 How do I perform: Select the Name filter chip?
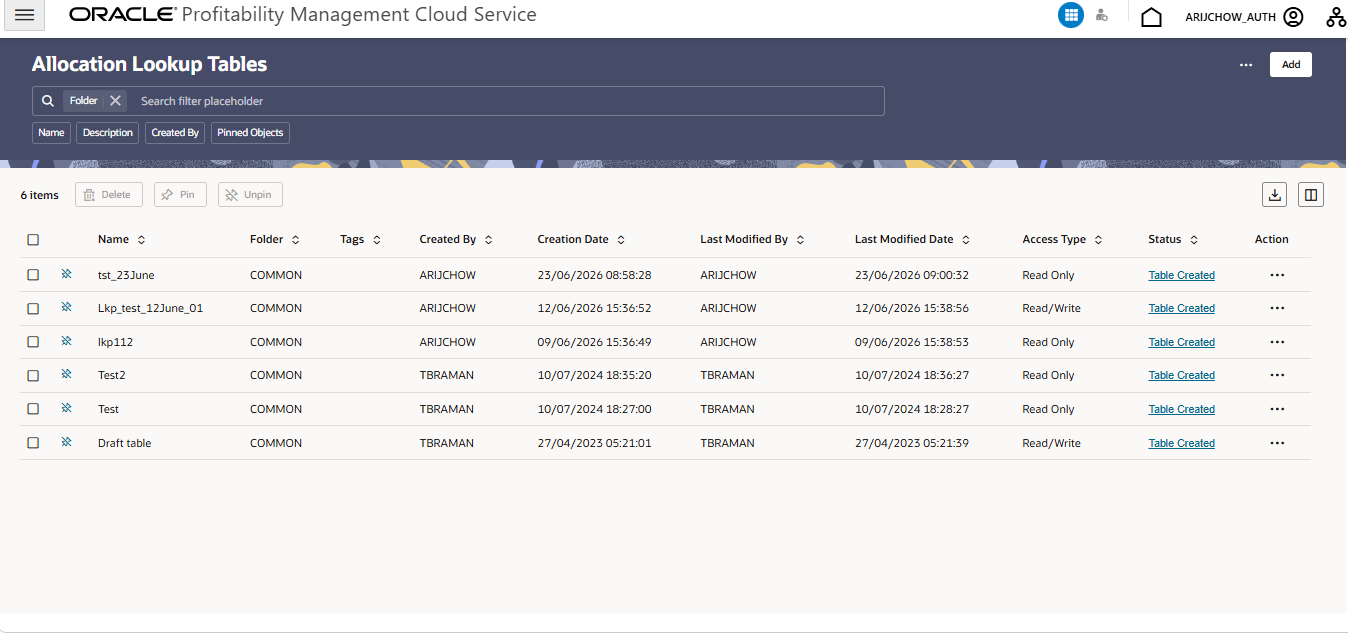[51, 132]
